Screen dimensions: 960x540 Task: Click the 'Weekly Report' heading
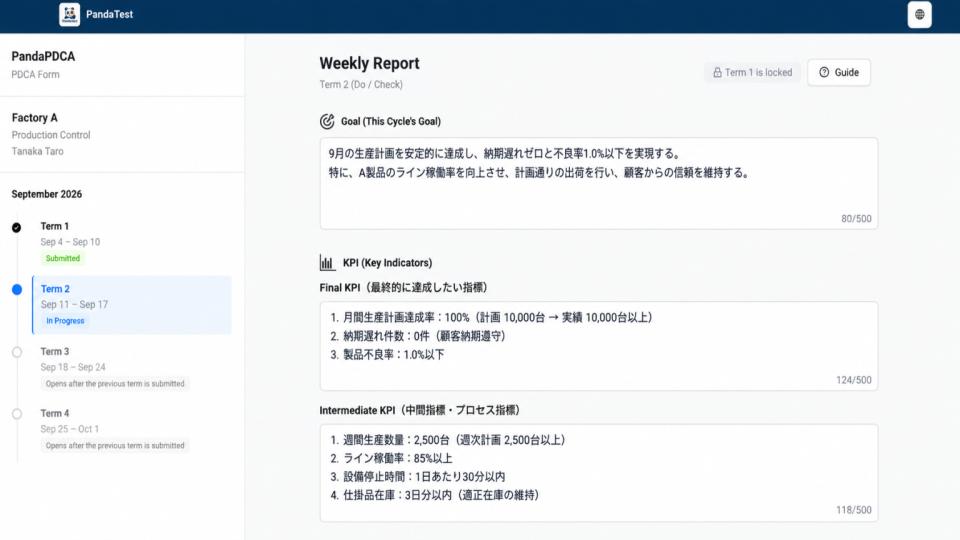(369, 63)
